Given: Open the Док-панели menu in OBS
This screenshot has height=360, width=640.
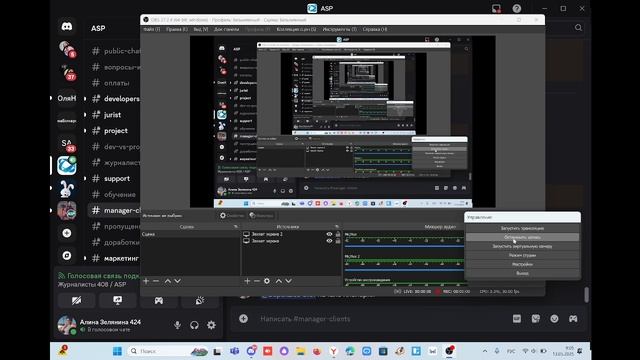Looking at the screenshot, I should (x=227, y=29).
